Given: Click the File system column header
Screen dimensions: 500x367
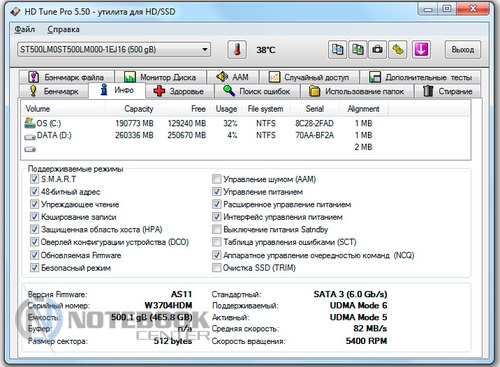Looking at the screenshot, I should coord(266,109).
